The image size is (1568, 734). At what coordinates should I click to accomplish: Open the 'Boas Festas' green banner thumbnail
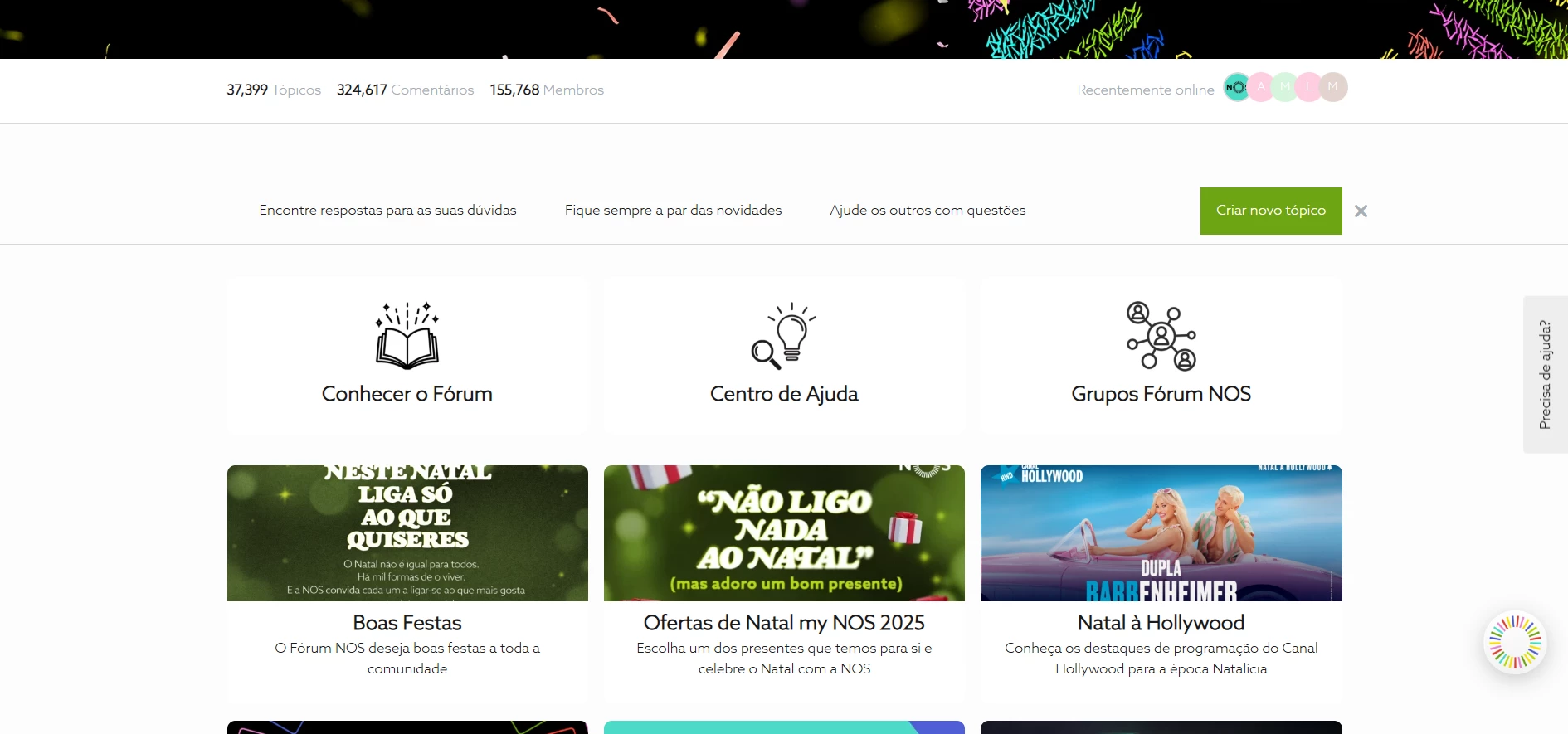pos(407,533)
